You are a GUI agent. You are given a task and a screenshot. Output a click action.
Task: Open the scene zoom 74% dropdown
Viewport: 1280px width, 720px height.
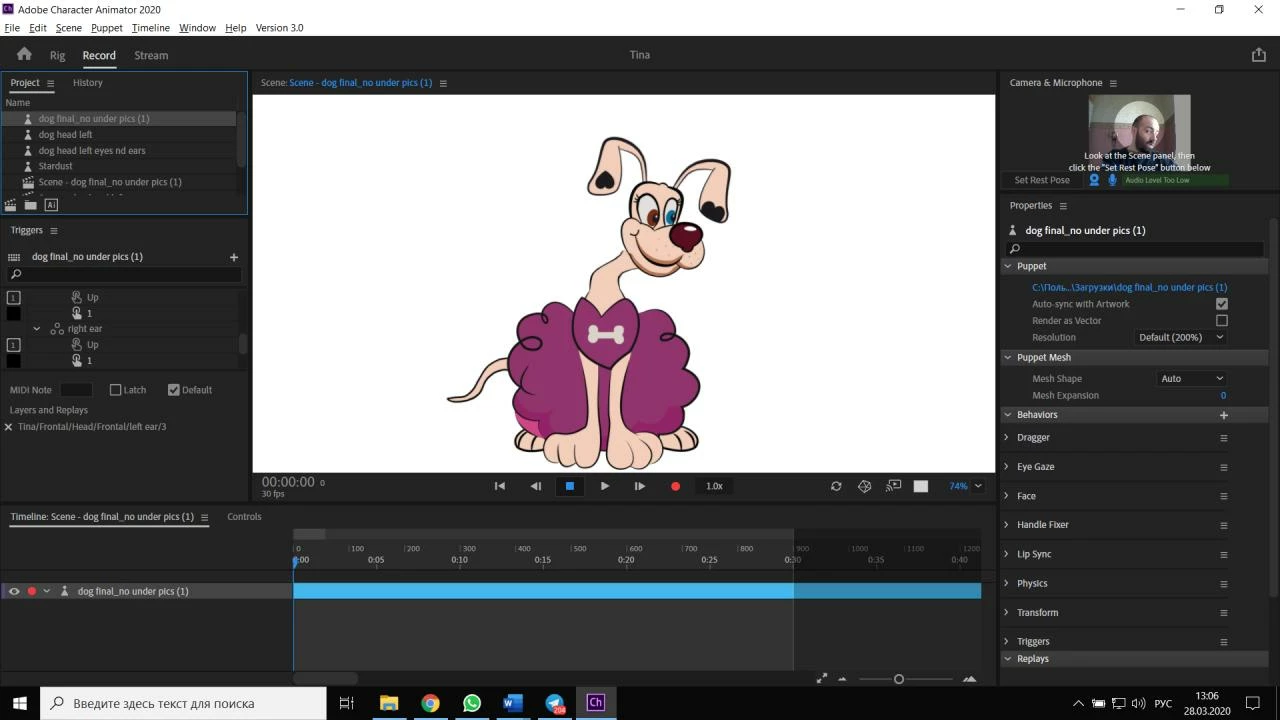pyautogui.click(x=965, y=486)
